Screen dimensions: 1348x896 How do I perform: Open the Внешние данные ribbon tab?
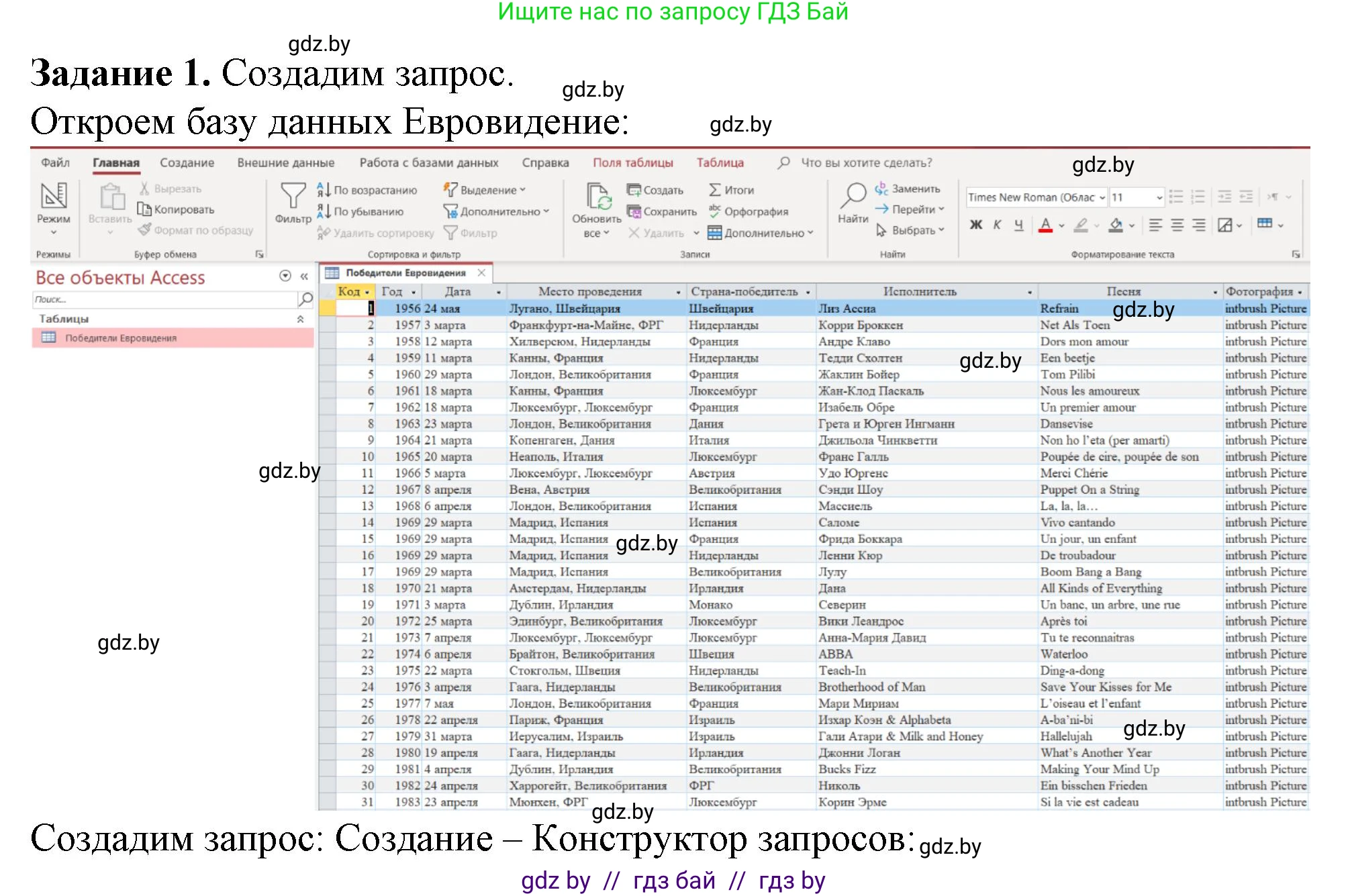(287, 162)
